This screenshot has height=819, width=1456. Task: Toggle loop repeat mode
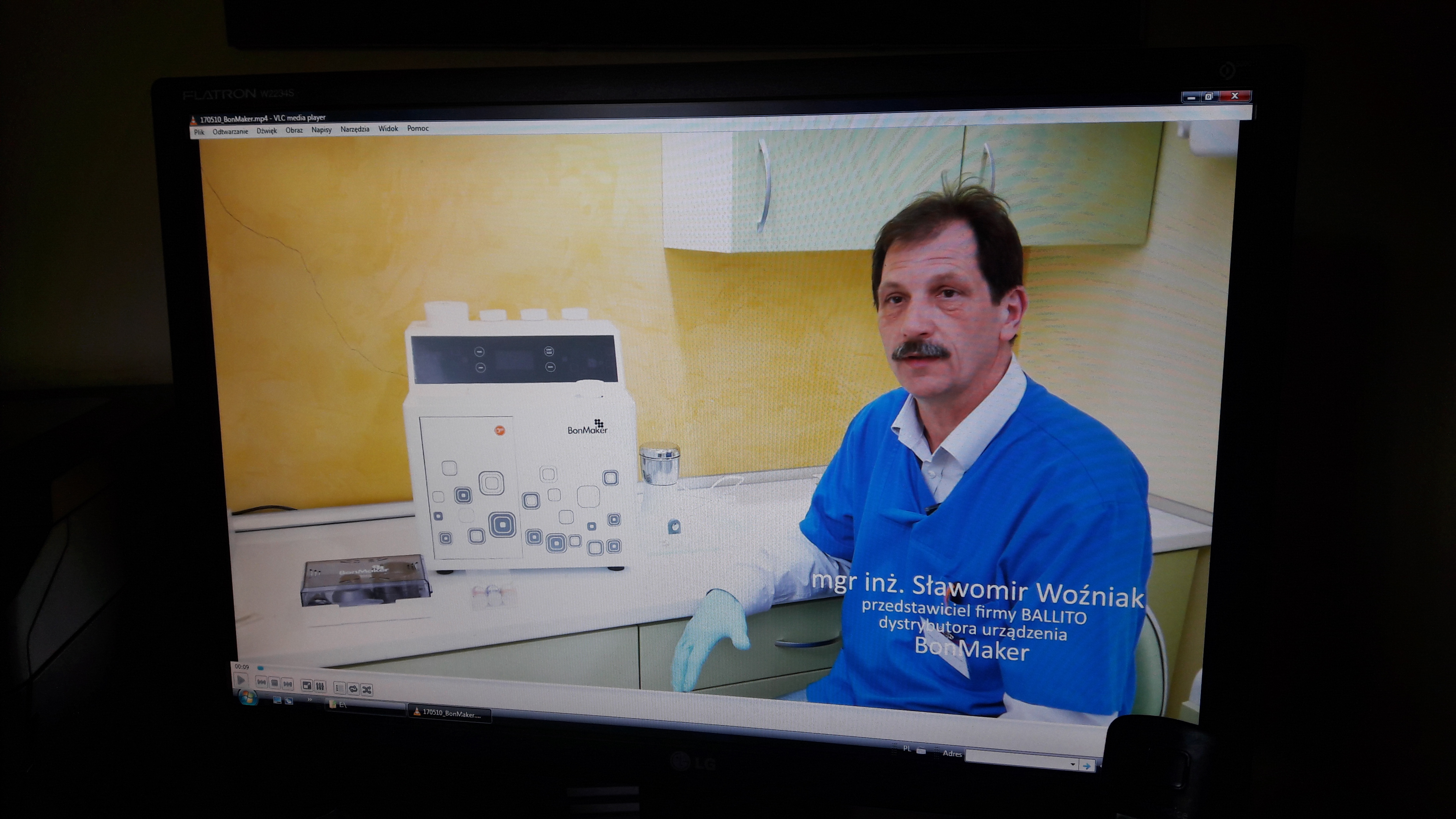click(353, 688)
